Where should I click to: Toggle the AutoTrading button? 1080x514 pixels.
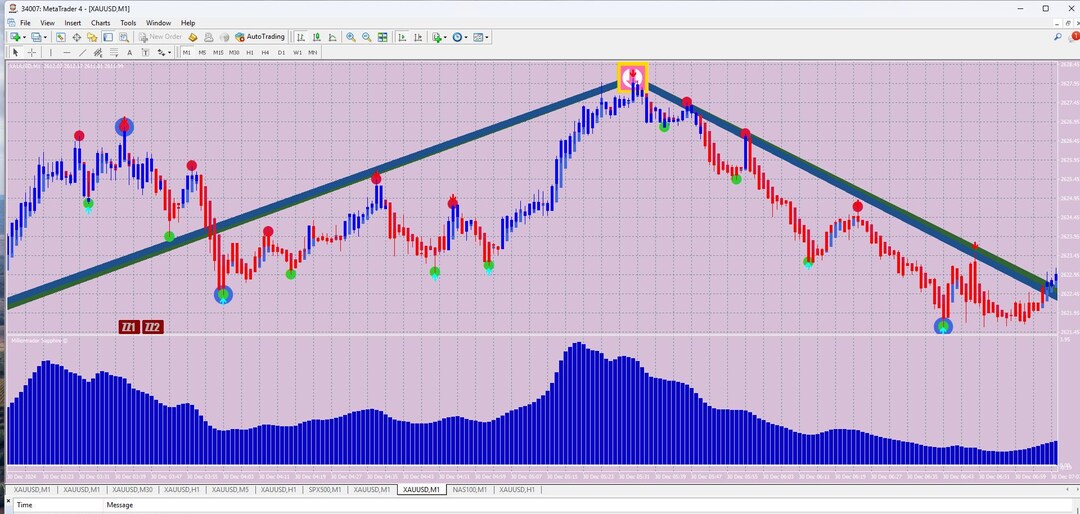coord(260,37)
